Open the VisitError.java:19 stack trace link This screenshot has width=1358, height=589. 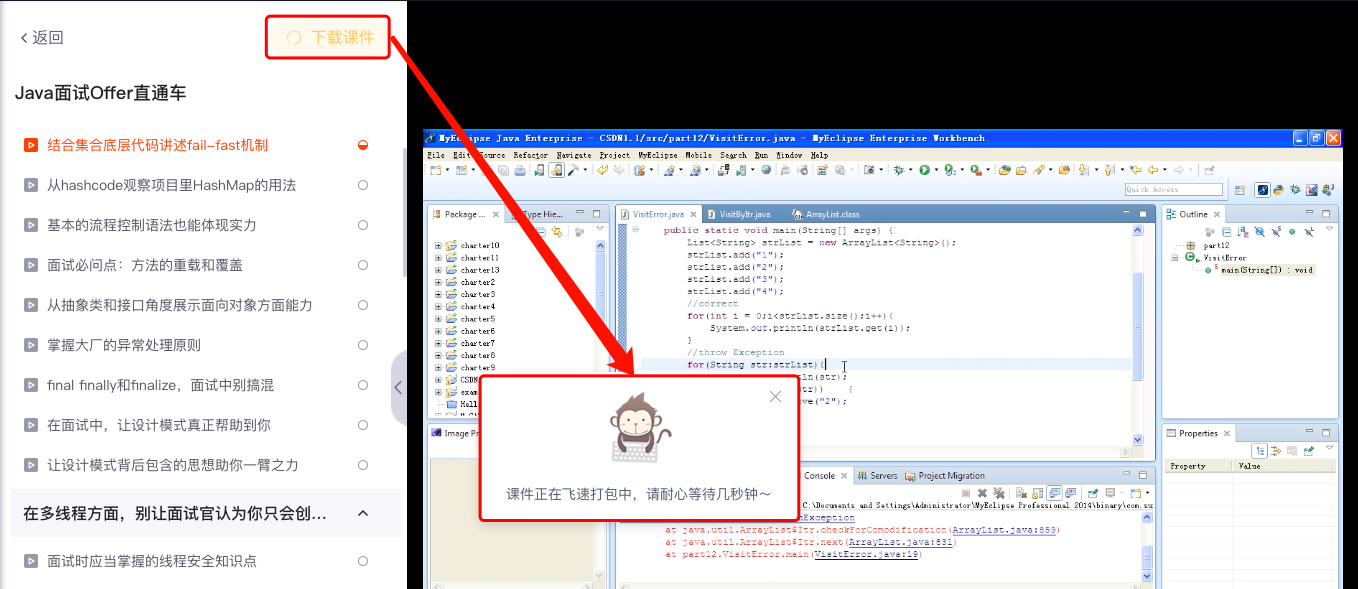[866, 554]
